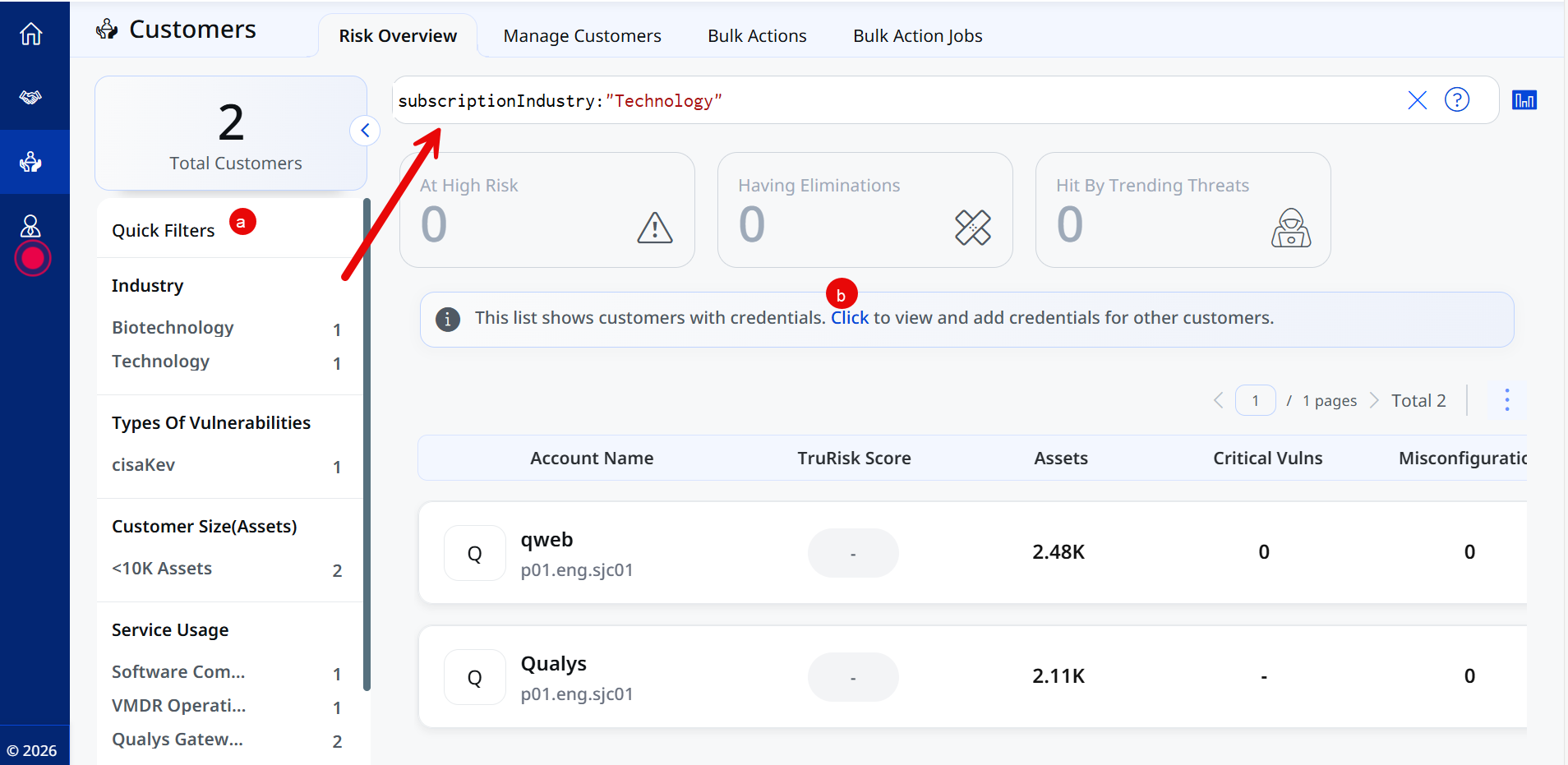Viewport: 1568px width, 765px height.
Task: Open the handshake partners icon in sidebar
Action: [x=31, y=98]
